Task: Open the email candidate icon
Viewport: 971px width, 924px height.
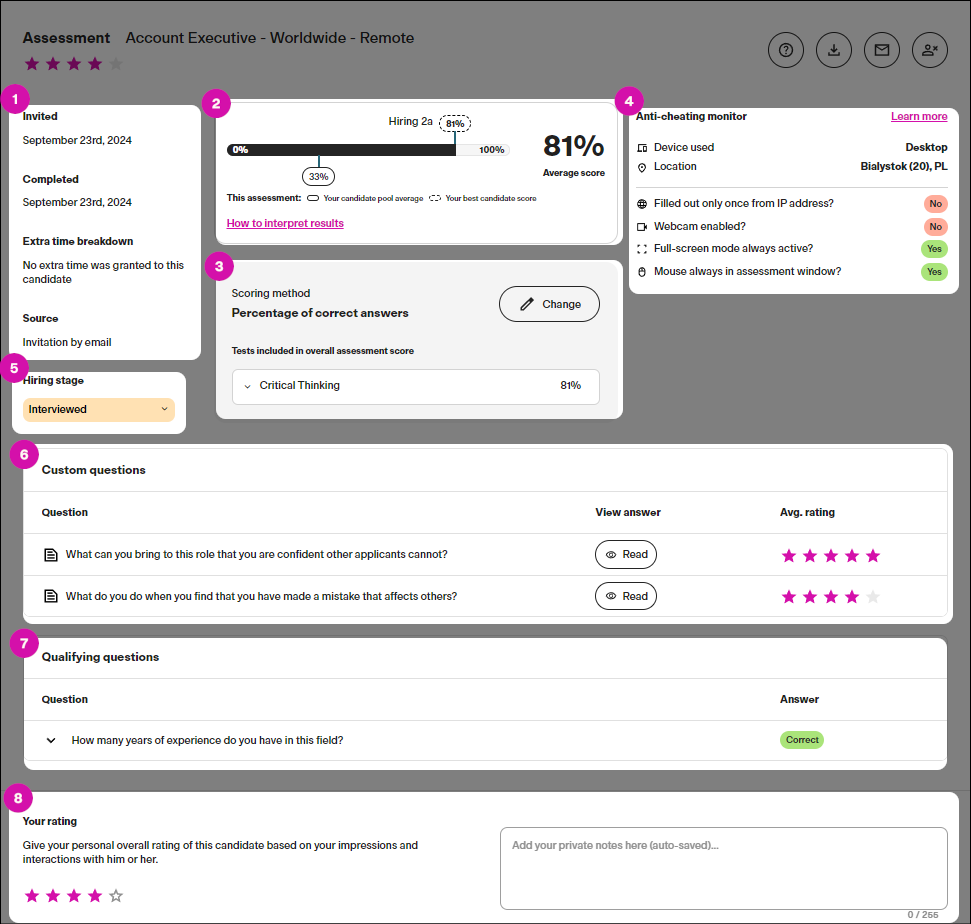Action: [x=882, y=50]
